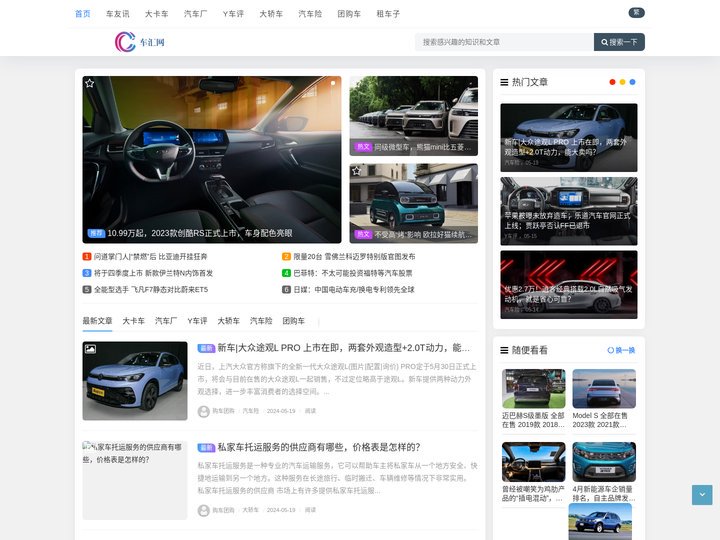Open ranked link 2 雪佛兰科迈罗特别版
Viewport: 720px width, 540px height.
point(354,257)
